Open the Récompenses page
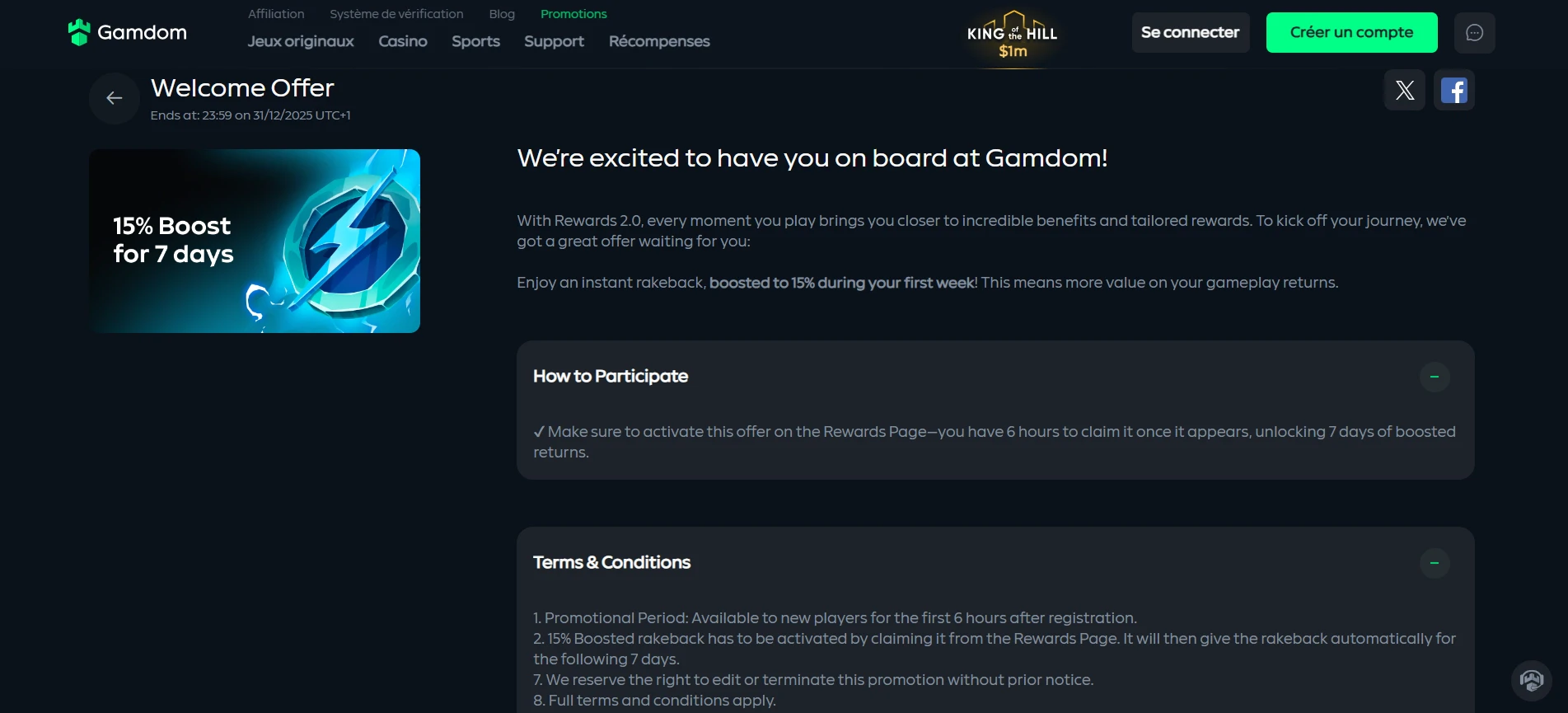The image size is (1568, 713). pyautogui.click(x=659, y=41)
